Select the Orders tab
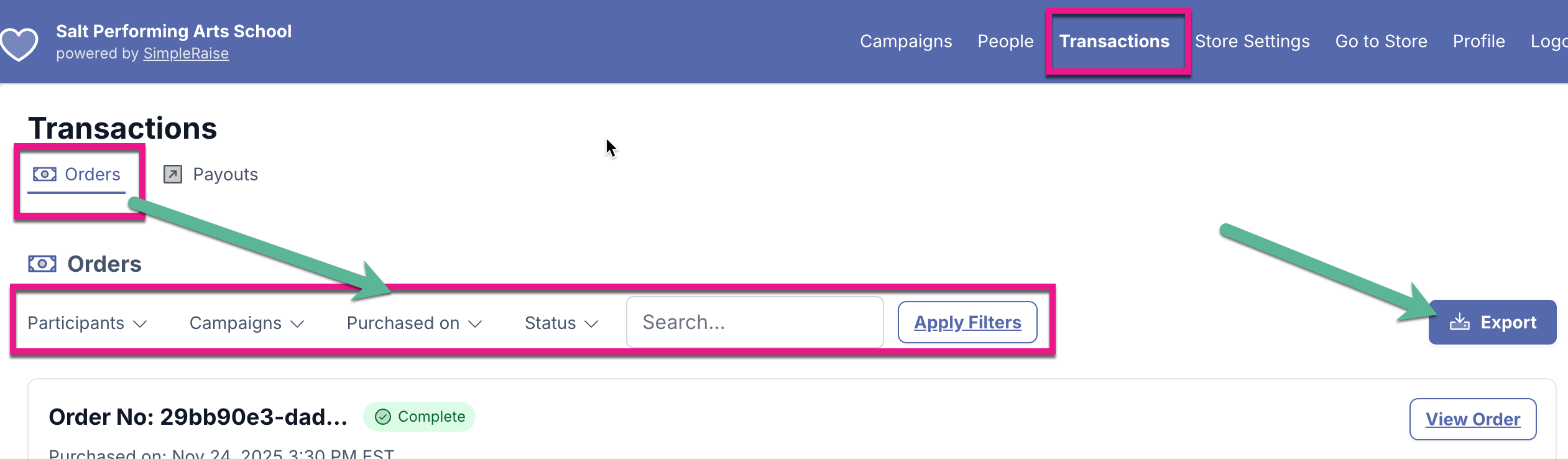This screenshot has height=459, width=1568. click(92, 174)
